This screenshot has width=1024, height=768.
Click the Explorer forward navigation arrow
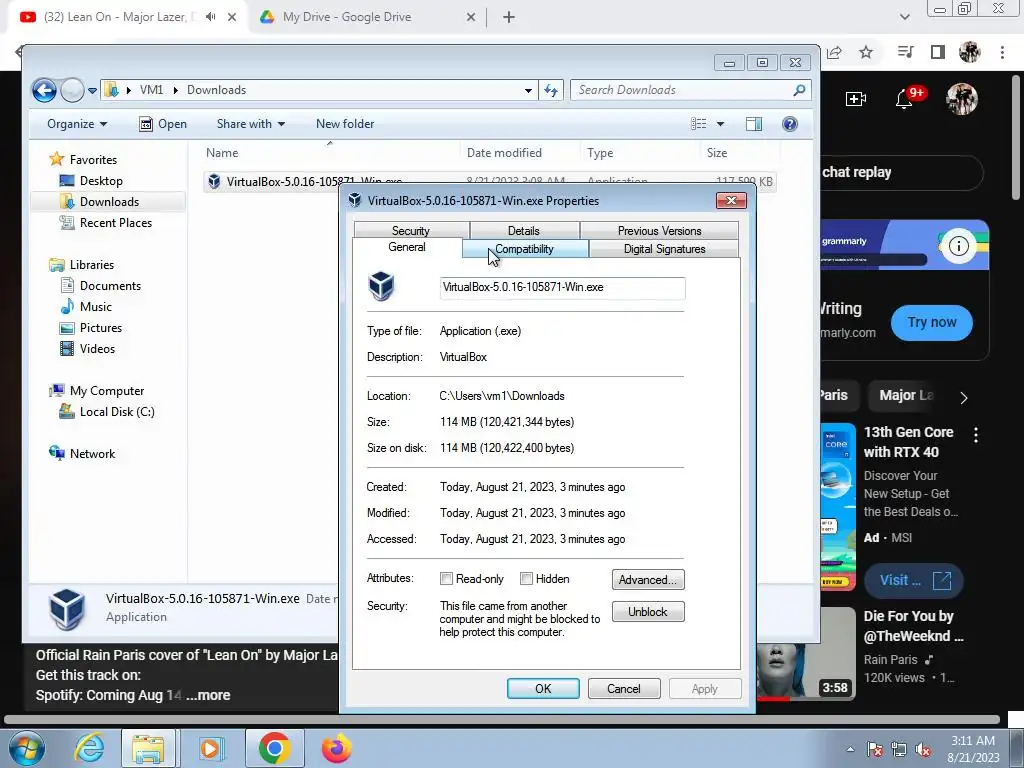(x=72, y=90)
